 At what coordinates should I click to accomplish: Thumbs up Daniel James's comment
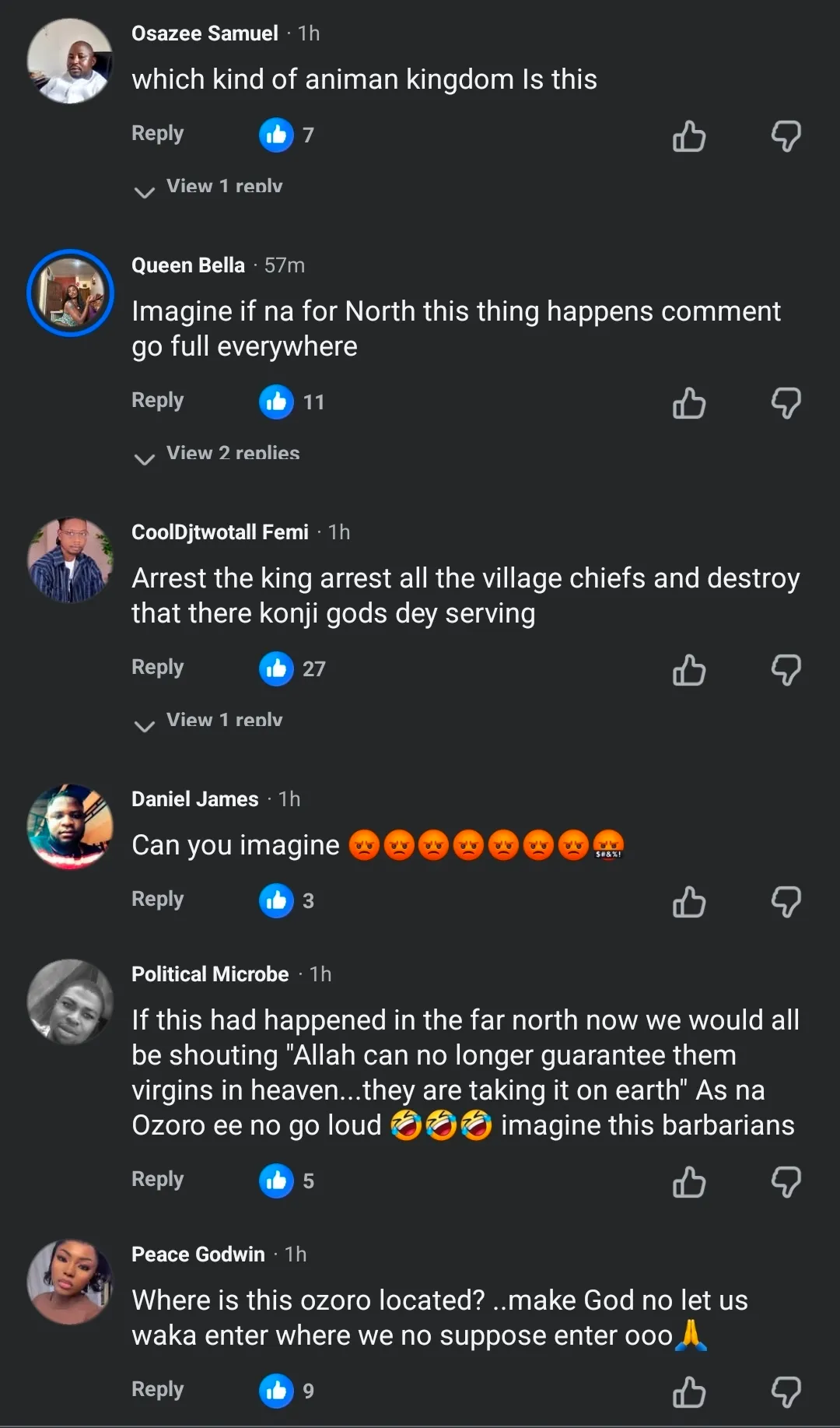tap(689, 902)
